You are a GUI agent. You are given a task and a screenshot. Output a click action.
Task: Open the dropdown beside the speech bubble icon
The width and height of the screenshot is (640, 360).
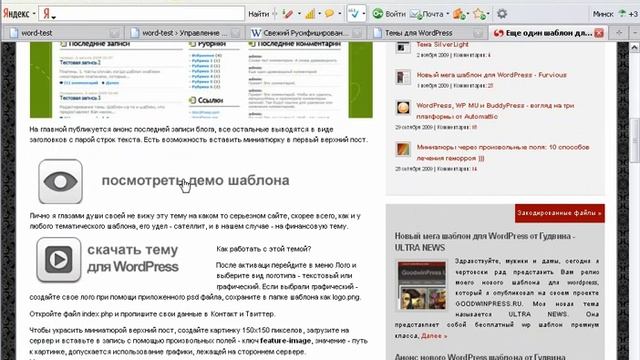click(x=339, y=14)
